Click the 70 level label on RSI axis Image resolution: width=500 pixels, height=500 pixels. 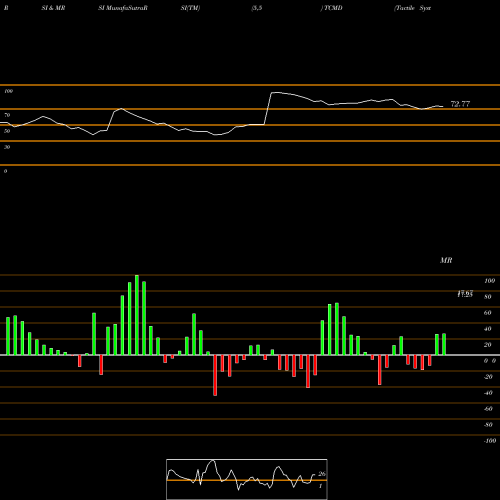[7, 115]
